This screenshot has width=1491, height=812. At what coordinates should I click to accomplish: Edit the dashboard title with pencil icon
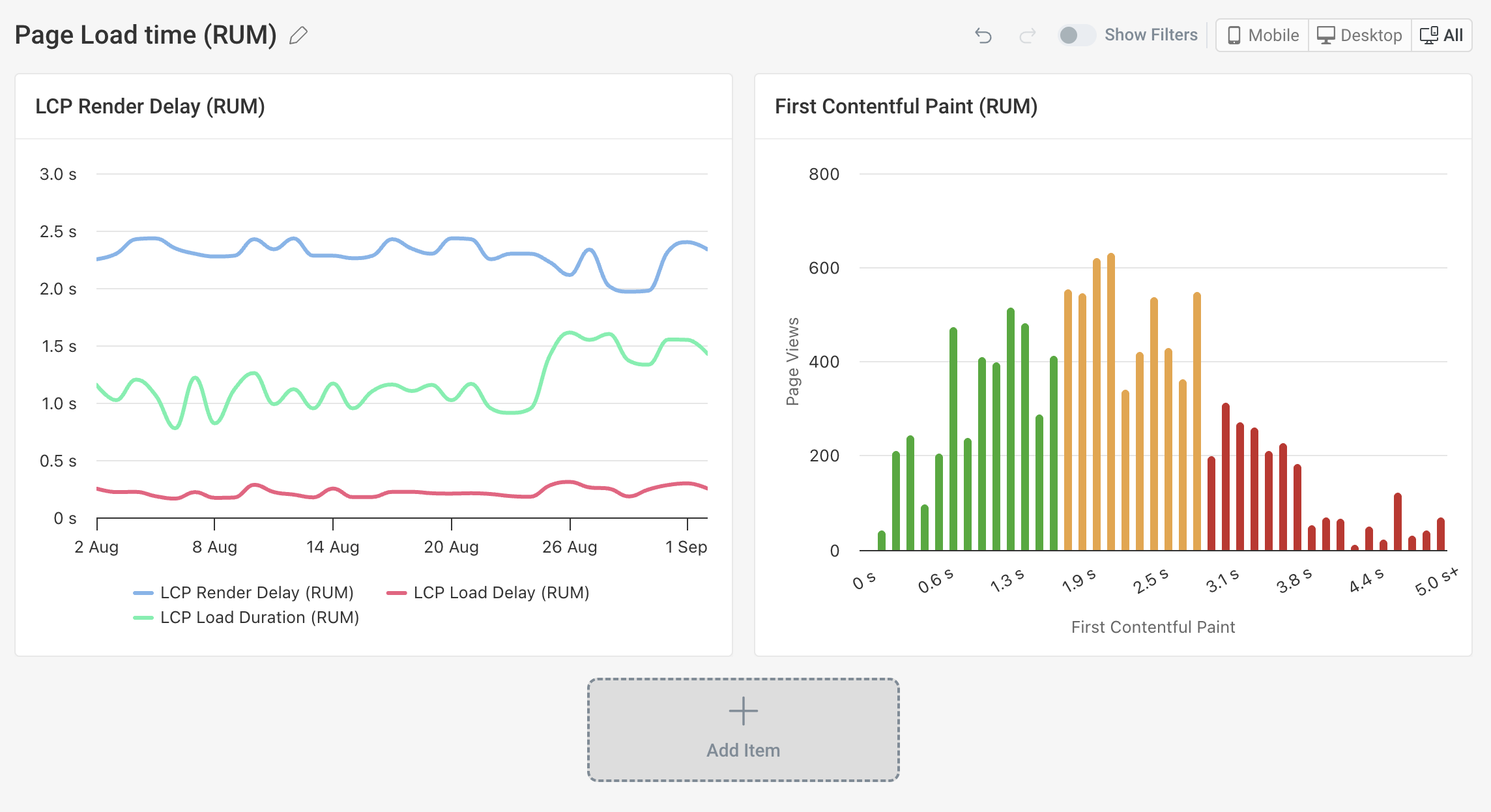(x=298, y=35)
